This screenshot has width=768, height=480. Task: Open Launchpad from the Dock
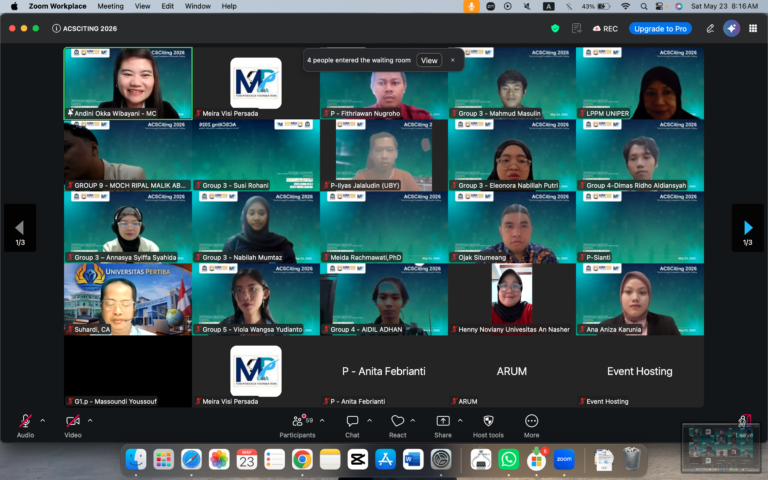[163, 459]
